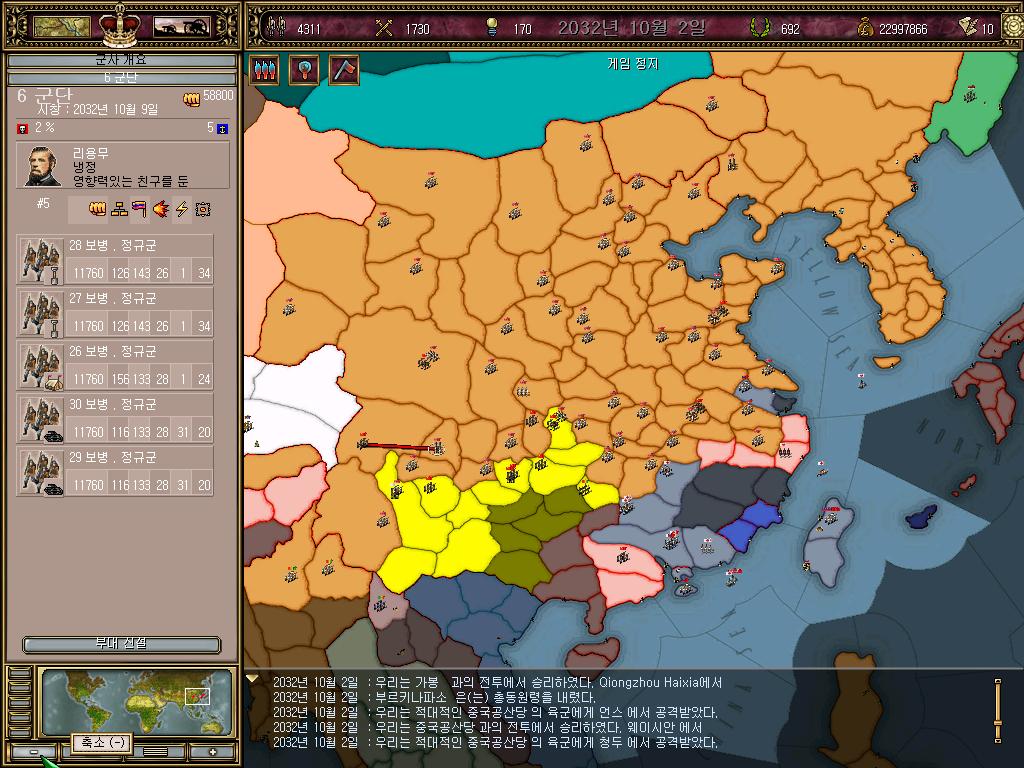Click the fist strength icon next to 58800

coord(191,99)
